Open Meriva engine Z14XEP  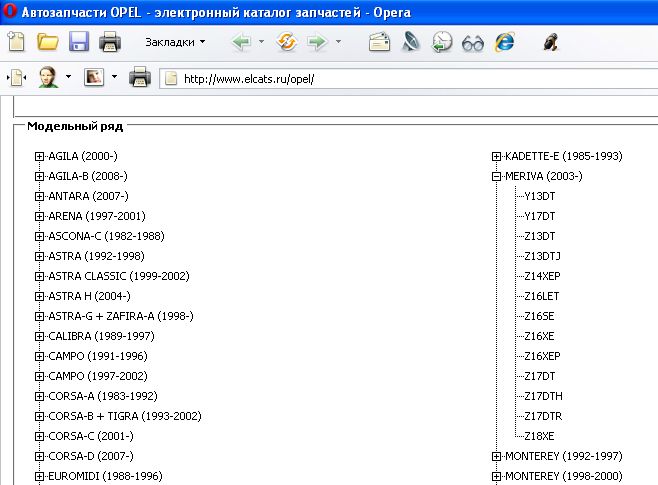tap(542, 276)
